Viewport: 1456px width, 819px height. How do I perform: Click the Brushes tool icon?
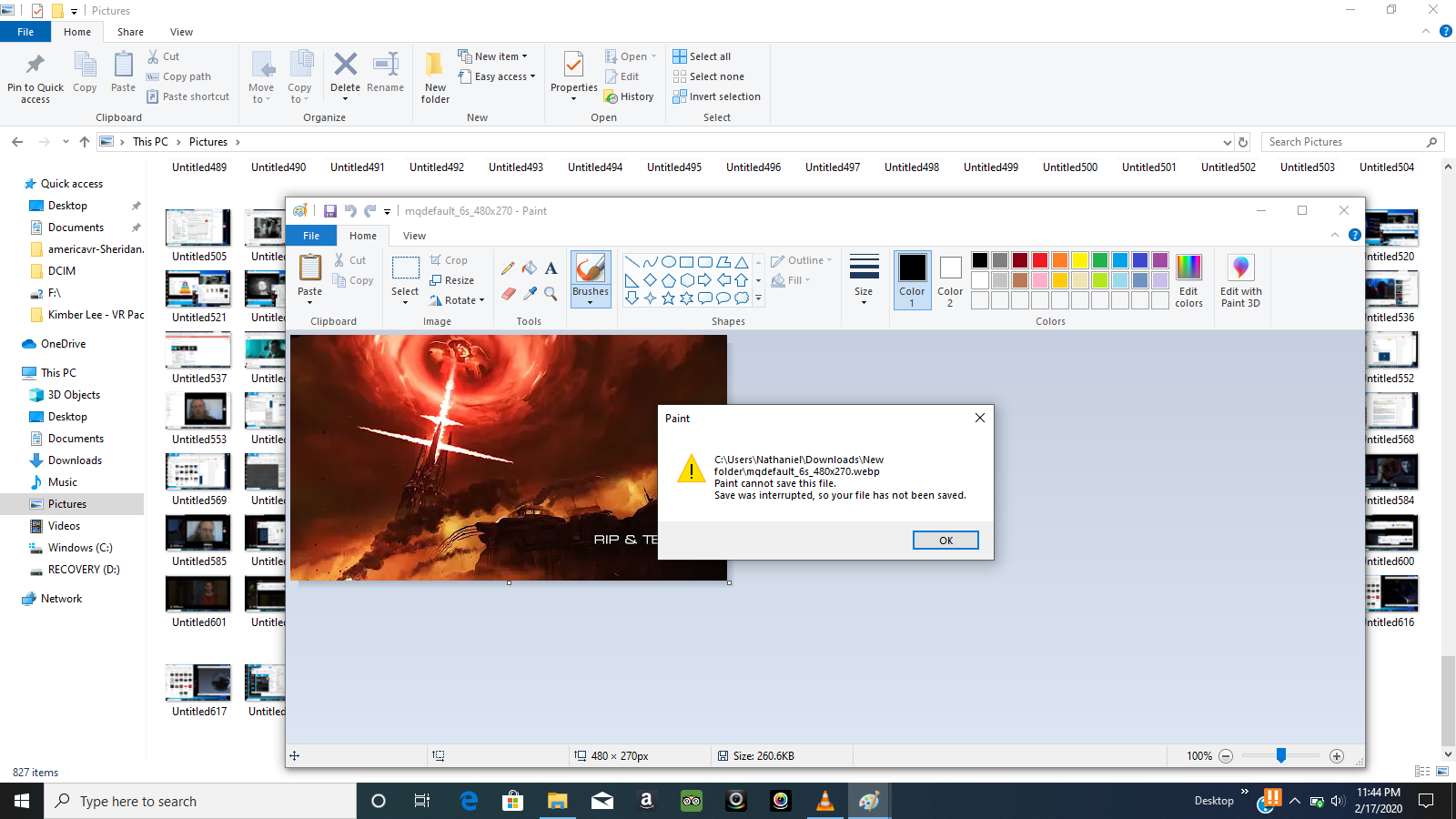click(x=591, y=268)
